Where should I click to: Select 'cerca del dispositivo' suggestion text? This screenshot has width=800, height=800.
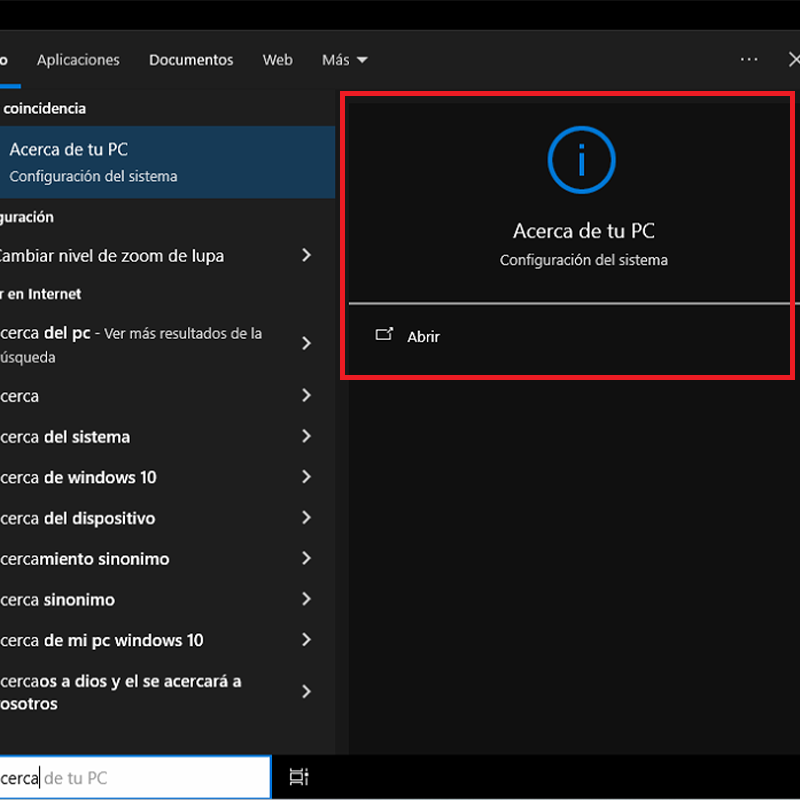[78, 518]
